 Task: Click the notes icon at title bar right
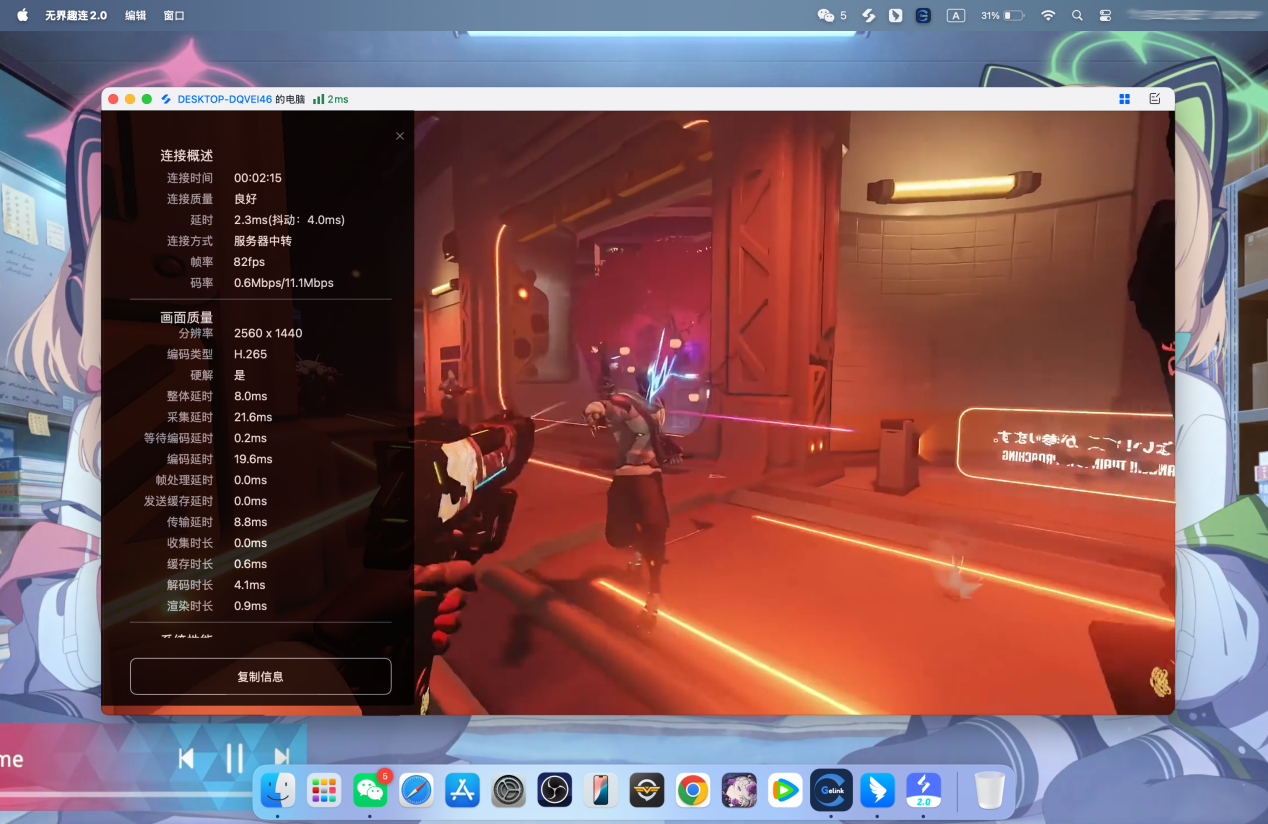click(1155, 99)
